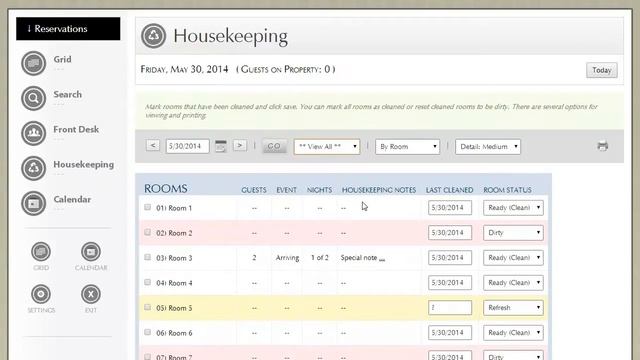
Task: Go to next day arrow button
Action: coord(240,145)
